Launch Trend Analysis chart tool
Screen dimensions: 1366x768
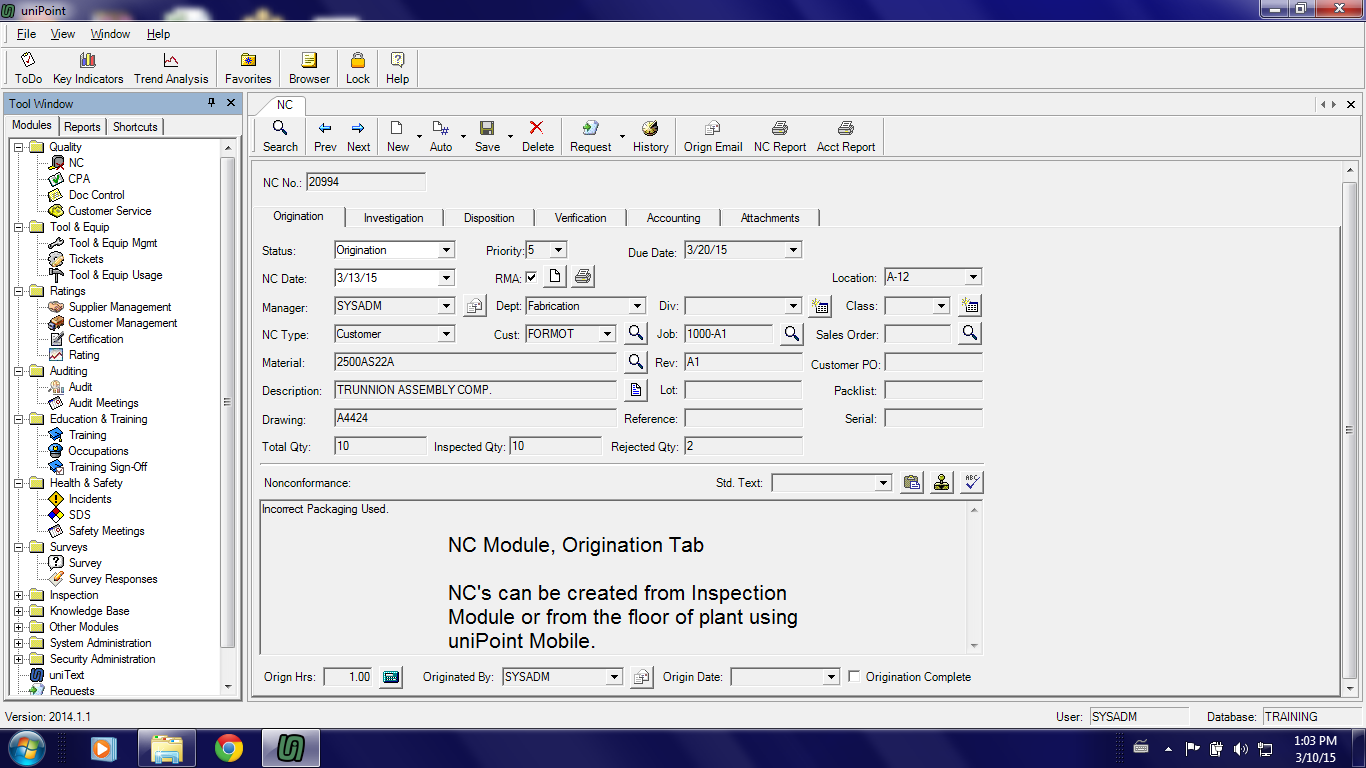(171, 68)
